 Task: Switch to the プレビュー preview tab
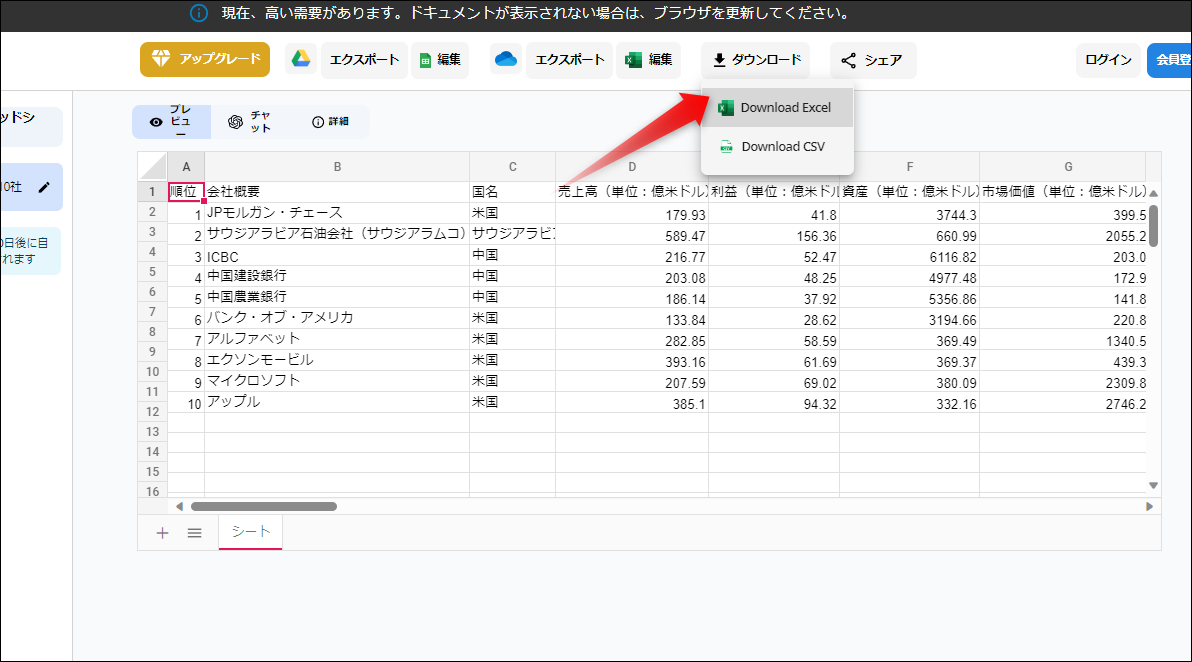(x=172, y=122)
